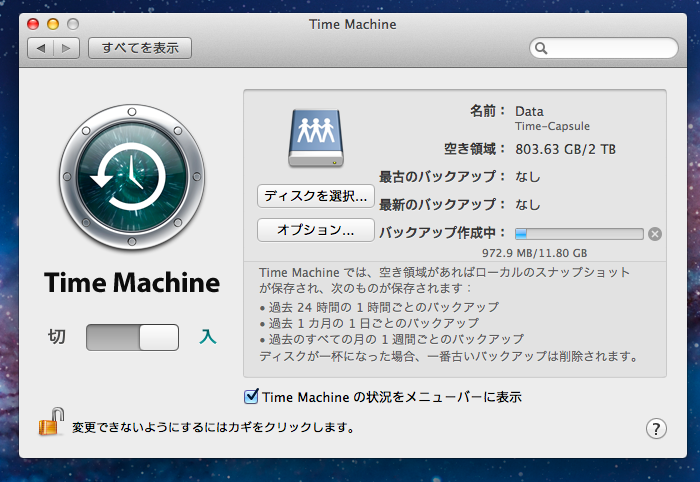The width and height of the screenshot is (700, 482).
Task: Click the search magnifier icon
Action: tap(541, 48)
